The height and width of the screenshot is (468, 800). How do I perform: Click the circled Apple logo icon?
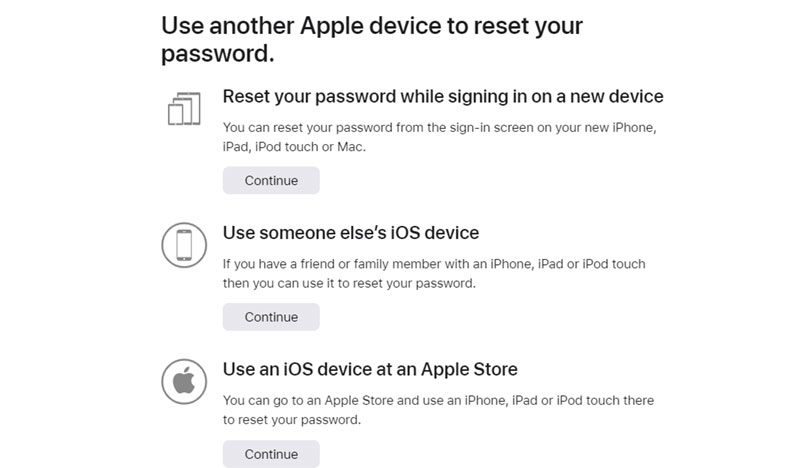pyautogui.click(x=184, y=381)
